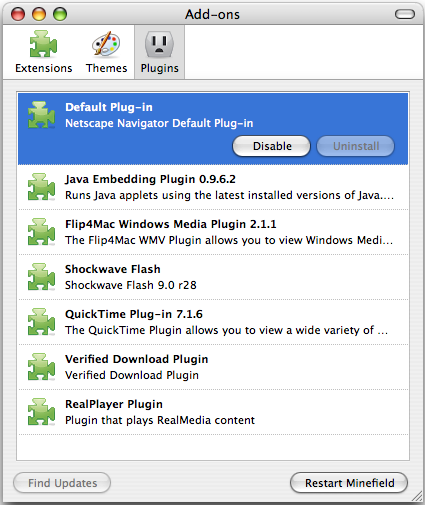Close the Add-ons window with red button

coord(18,14)
